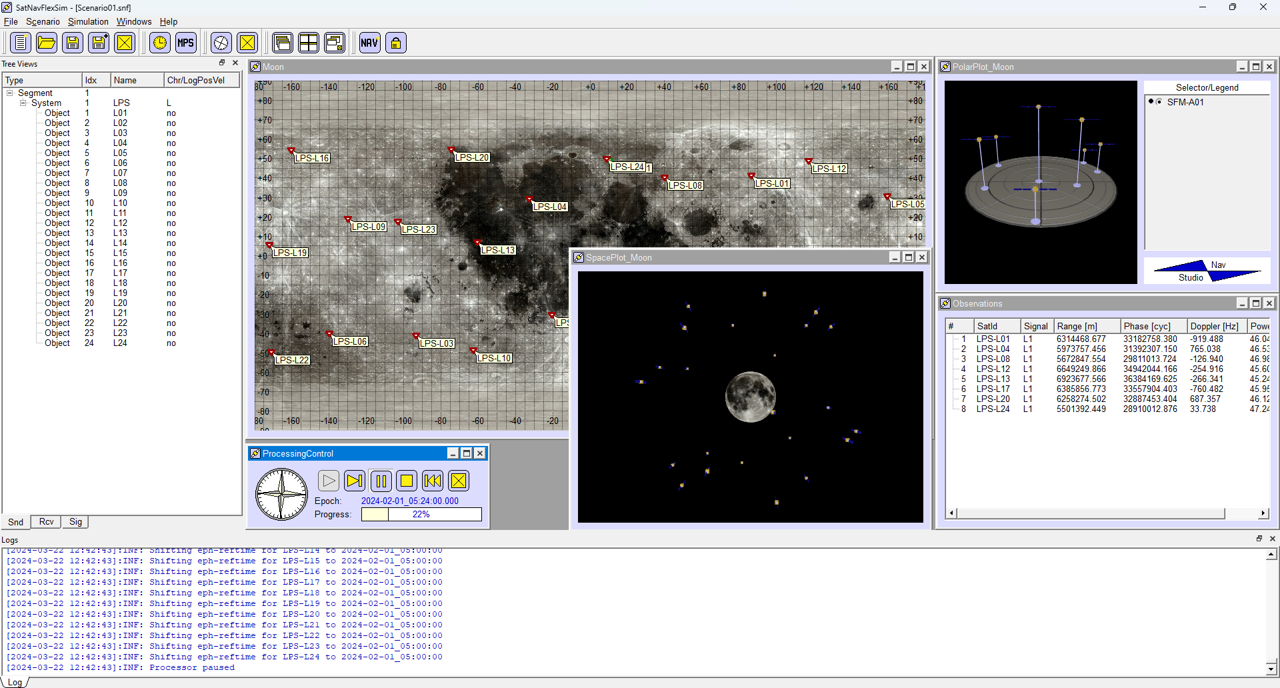Collapse the System LPS tree node

(x=23, y=103)
